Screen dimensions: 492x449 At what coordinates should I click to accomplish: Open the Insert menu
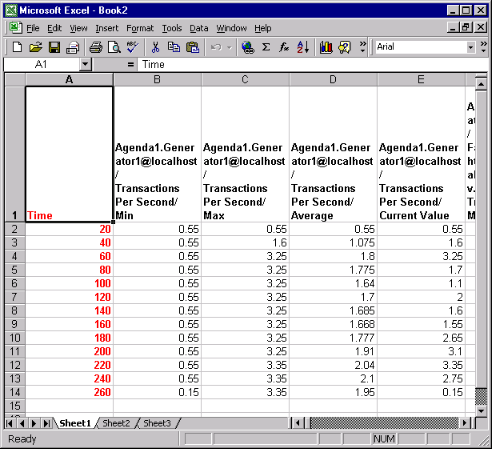tap(107, 28)
